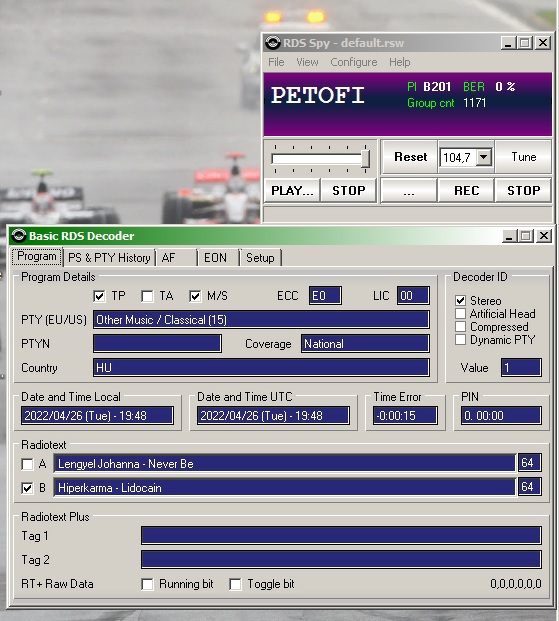The image size is (559, 621).
Task: Click the ... browse button beside REC
Action: click(x=409, y=190)
